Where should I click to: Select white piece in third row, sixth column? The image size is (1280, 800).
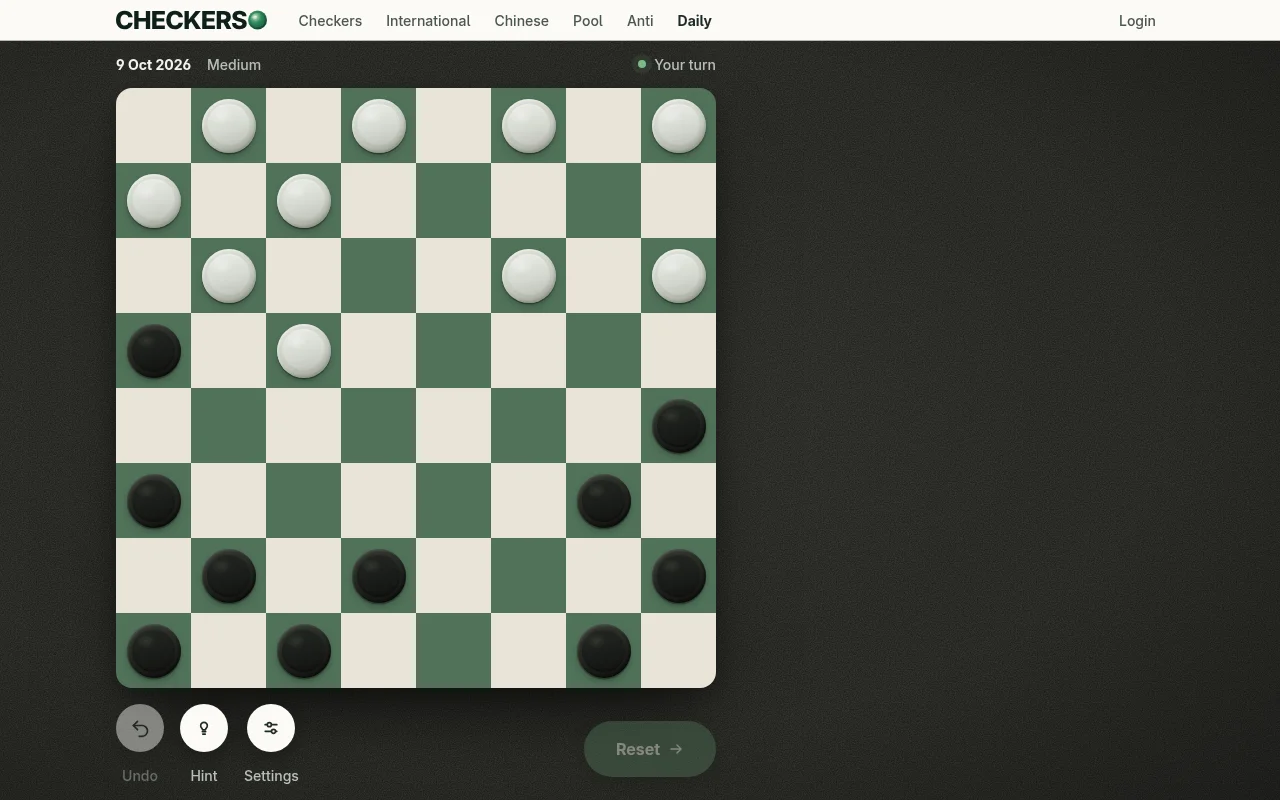coord(529,276)
